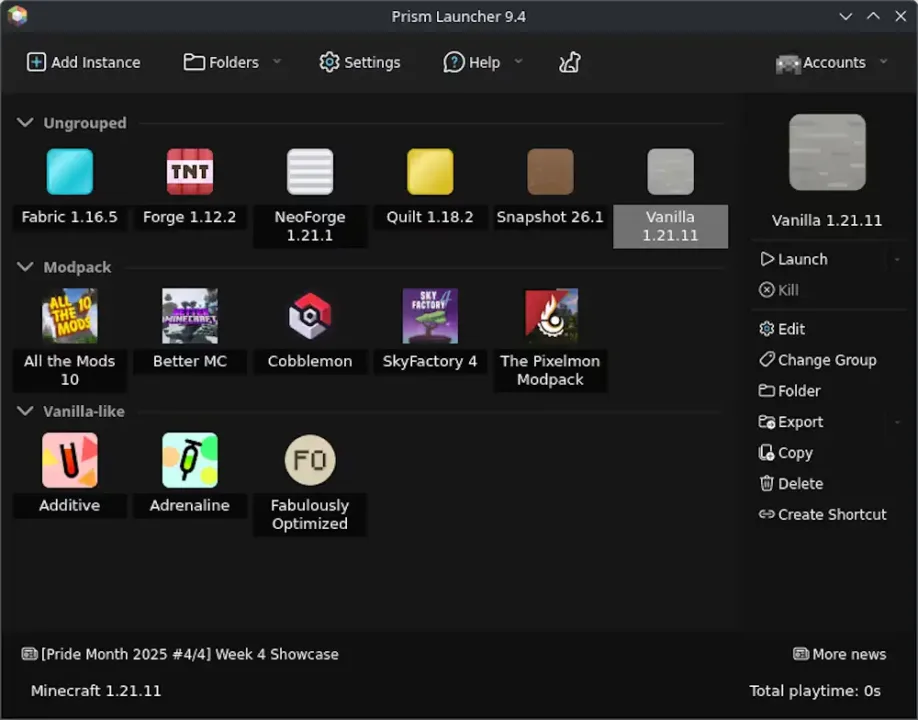
Task: Collapse the Modpack group
Action: pos(25,266)
